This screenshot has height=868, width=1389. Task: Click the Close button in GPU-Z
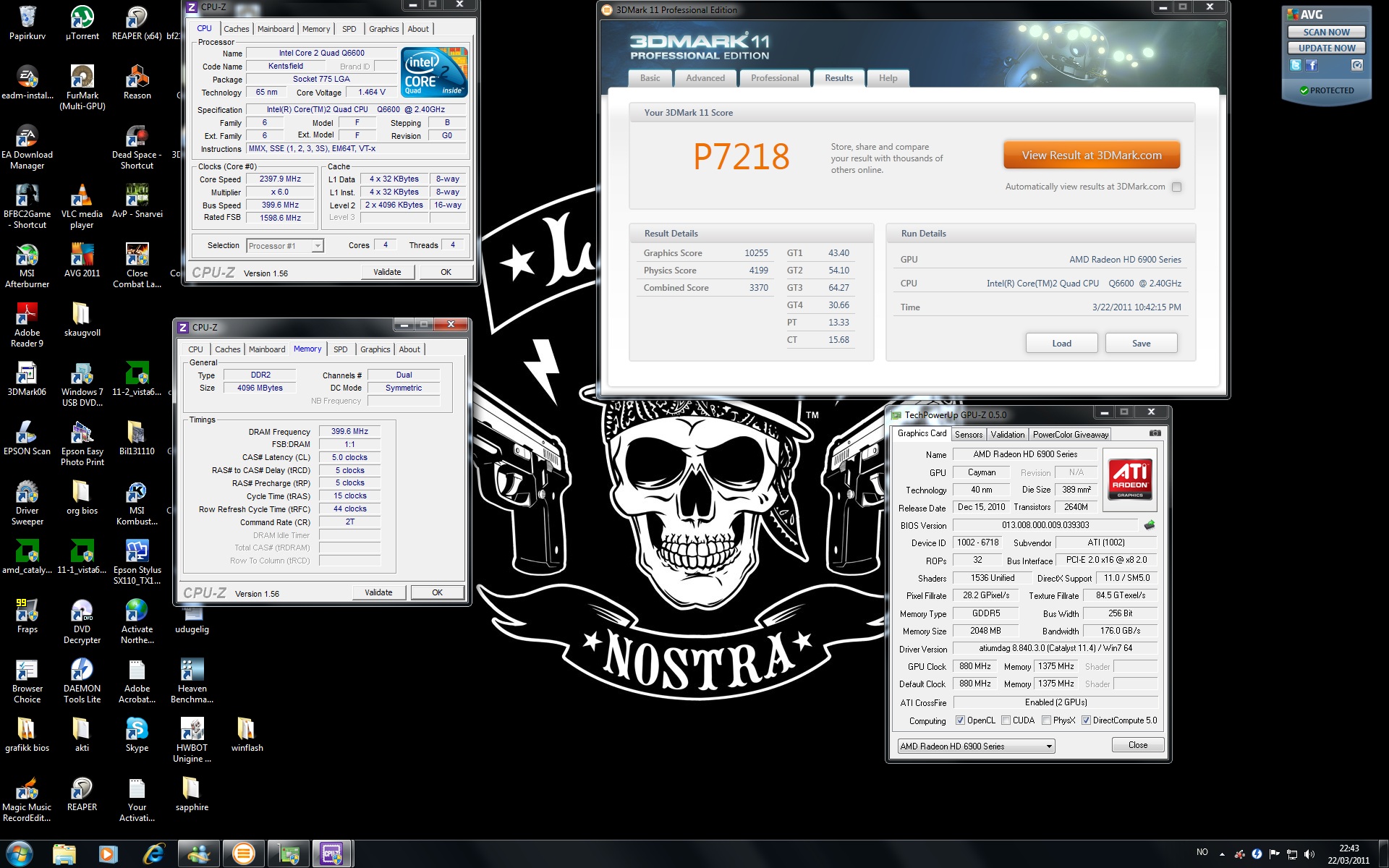[1137, 745]
